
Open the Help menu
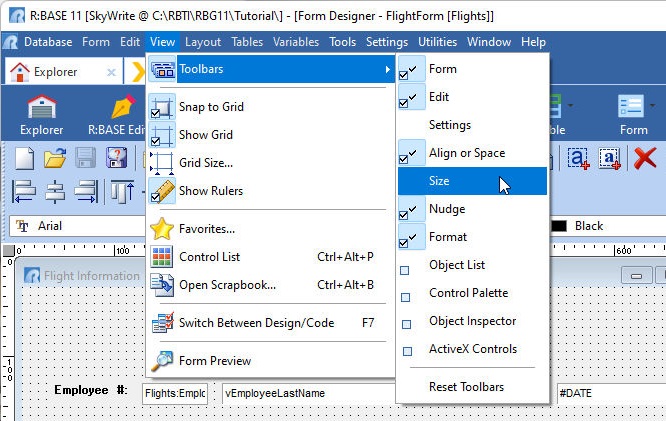pyautogui.click(x=533, y=42)
